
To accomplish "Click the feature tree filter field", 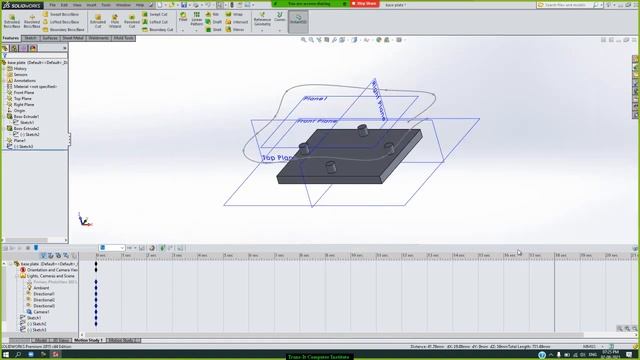I will click(35, 56).
